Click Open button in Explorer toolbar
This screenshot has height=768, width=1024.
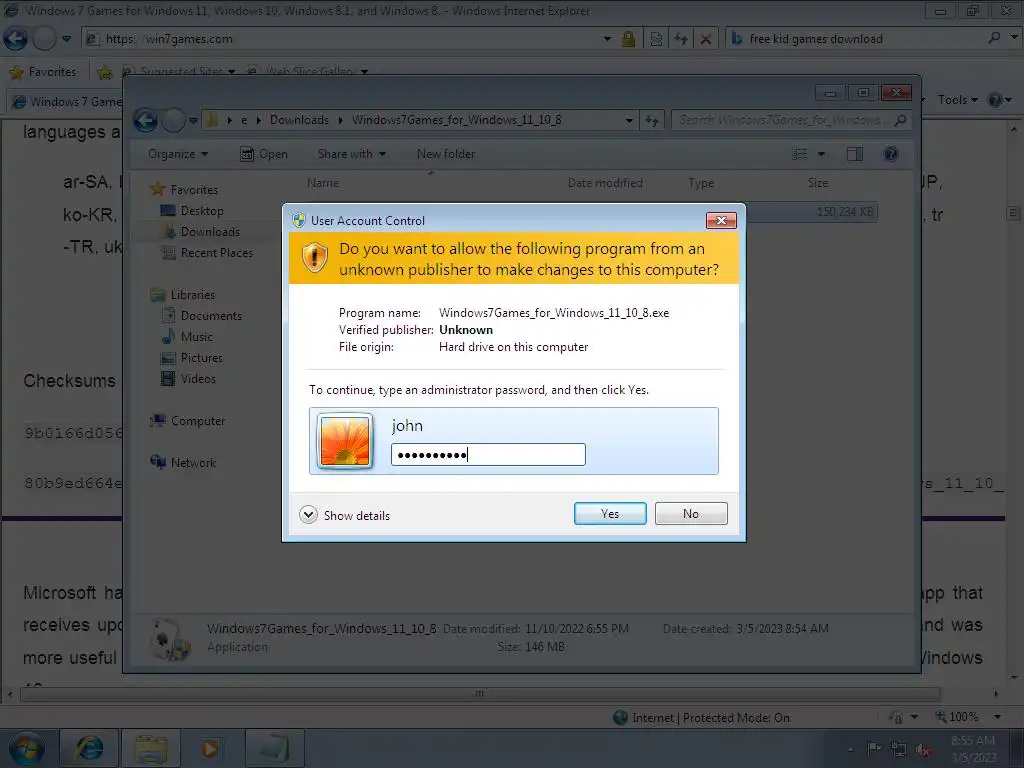(x=264, y=154)
